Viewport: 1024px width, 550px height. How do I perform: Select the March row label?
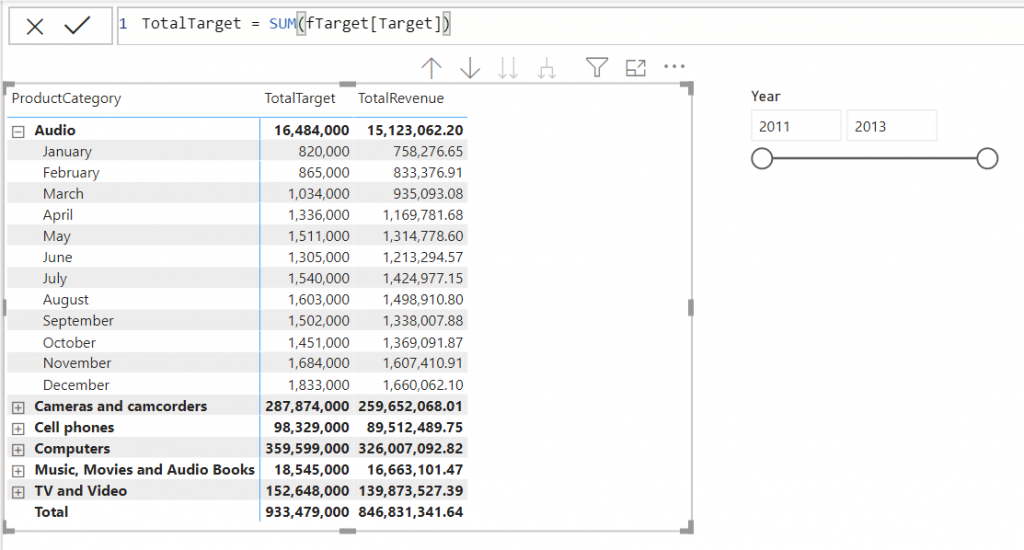coord(63,194)
